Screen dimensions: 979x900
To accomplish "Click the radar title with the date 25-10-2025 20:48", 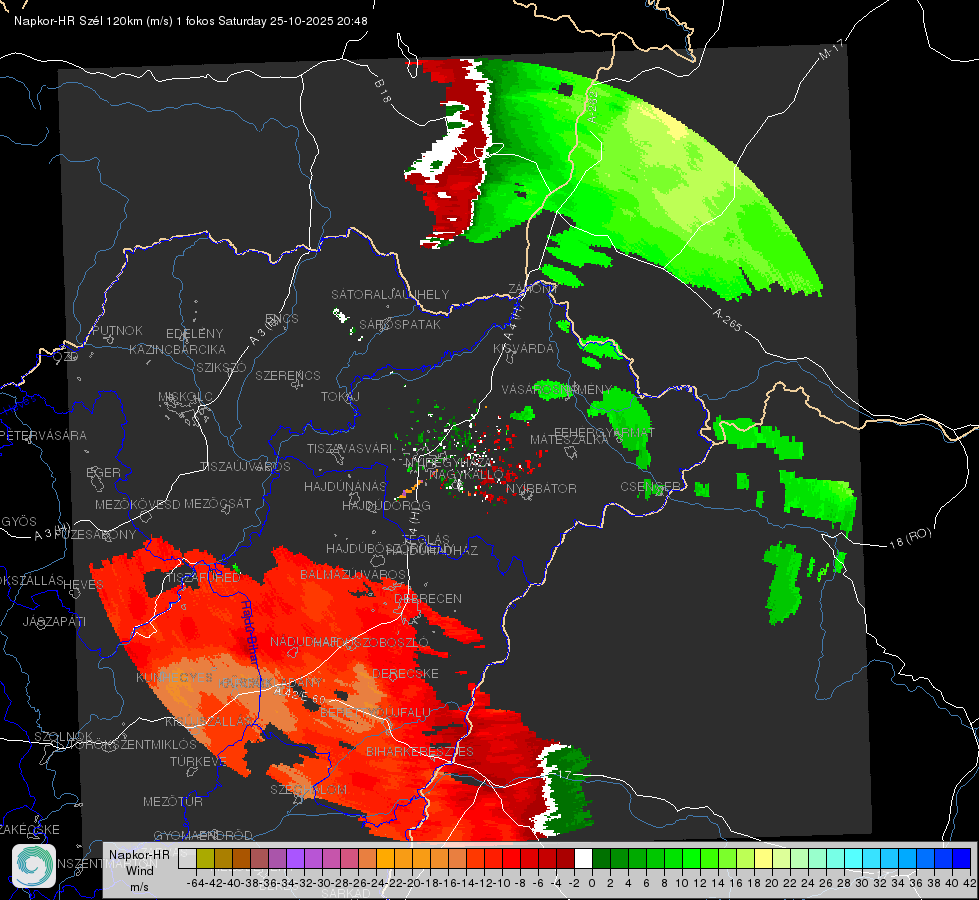I will click(190, 21).
